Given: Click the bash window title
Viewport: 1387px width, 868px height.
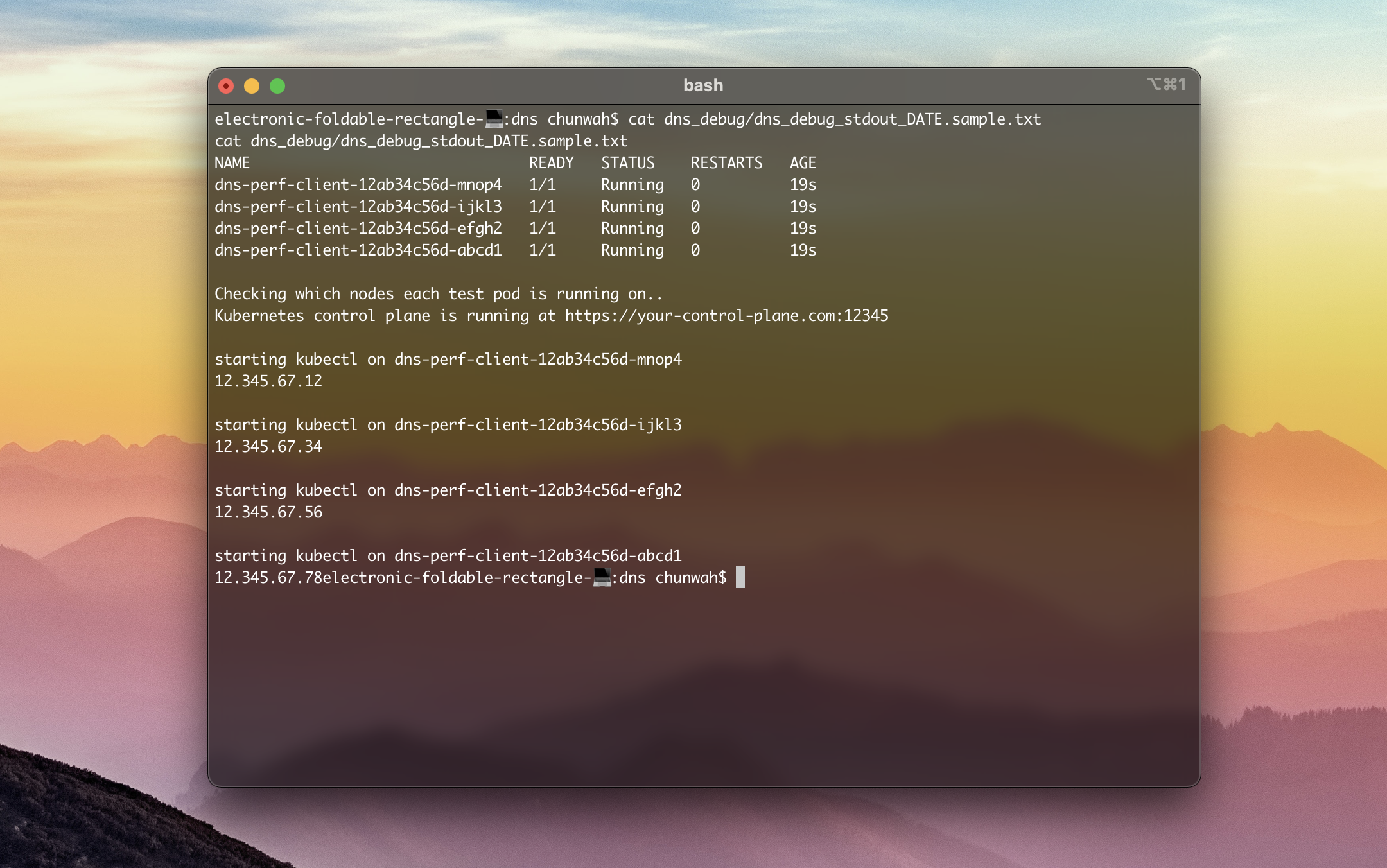Looking at the screenshot, I should coord(703,85).
